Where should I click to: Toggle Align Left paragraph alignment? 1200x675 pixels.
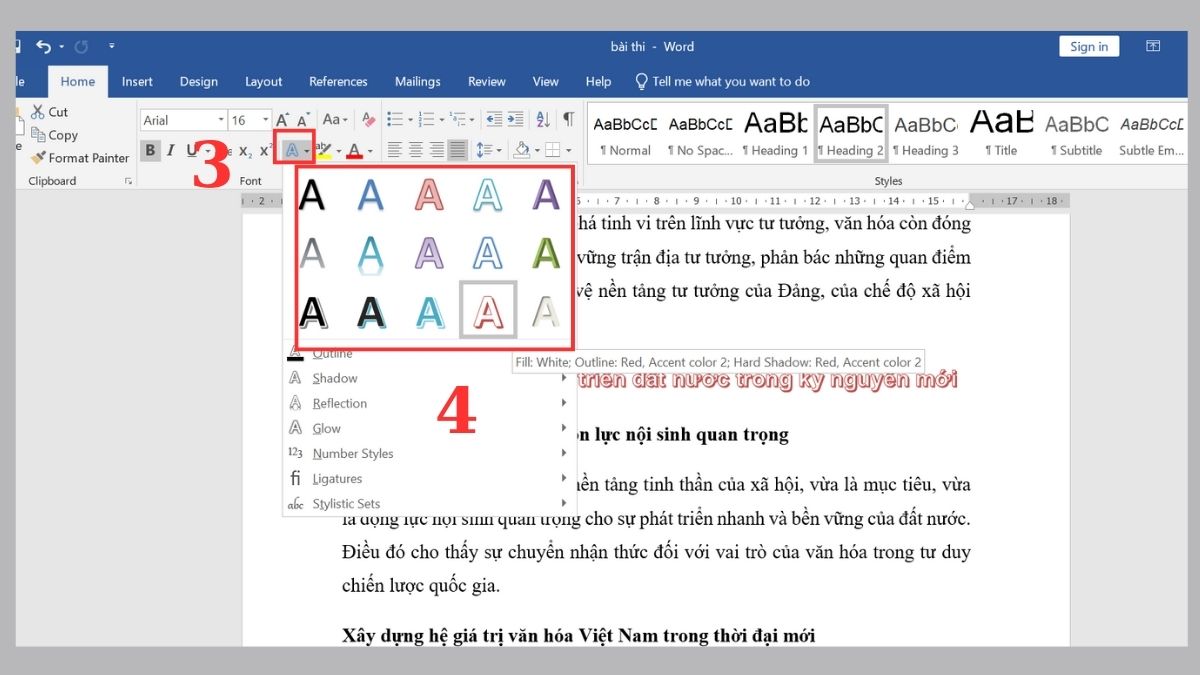click(394, 151)
